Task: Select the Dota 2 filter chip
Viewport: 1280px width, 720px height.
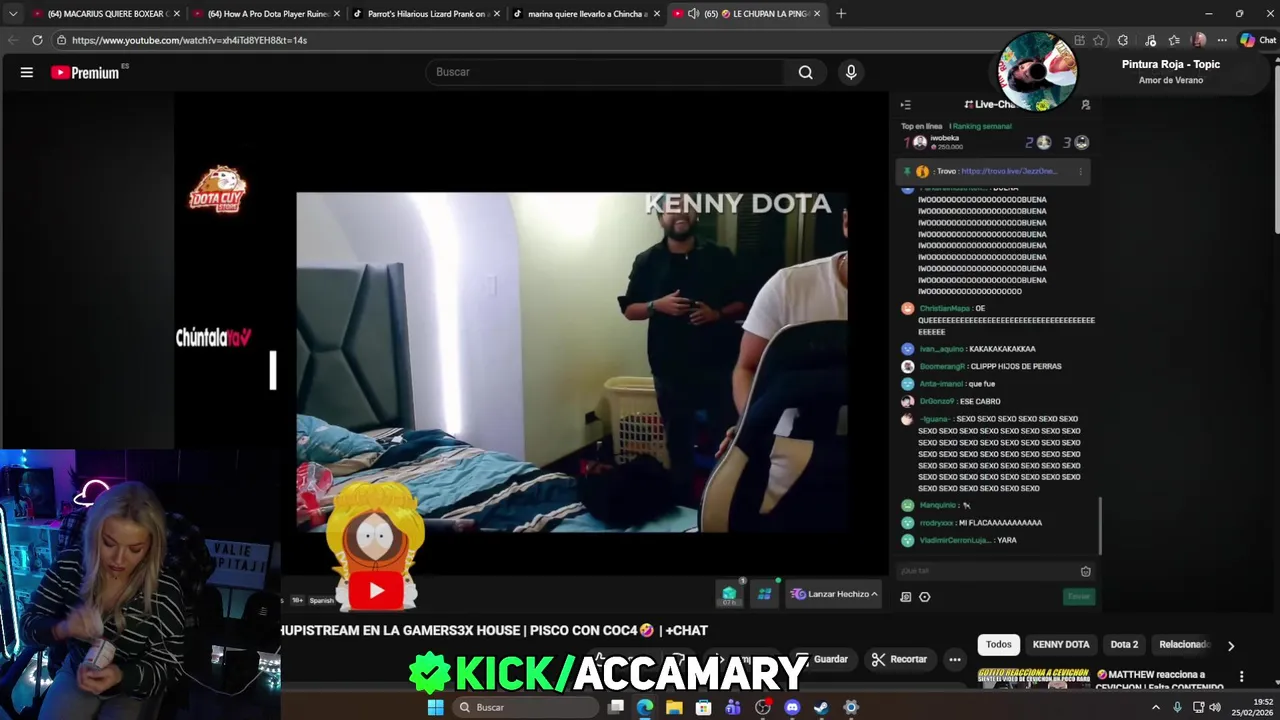Action: tap(1124, 645)
